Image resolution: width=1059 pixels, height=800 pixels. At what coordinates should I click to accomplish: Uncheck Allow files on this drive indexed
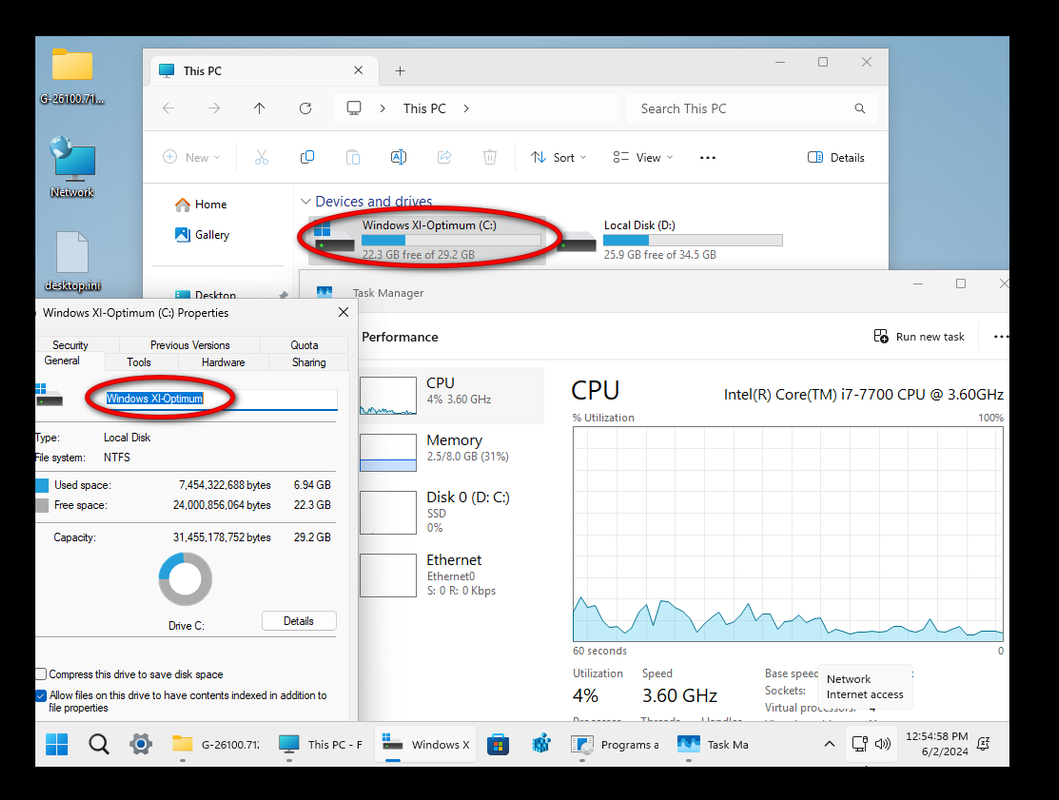[x=41, y=695]
